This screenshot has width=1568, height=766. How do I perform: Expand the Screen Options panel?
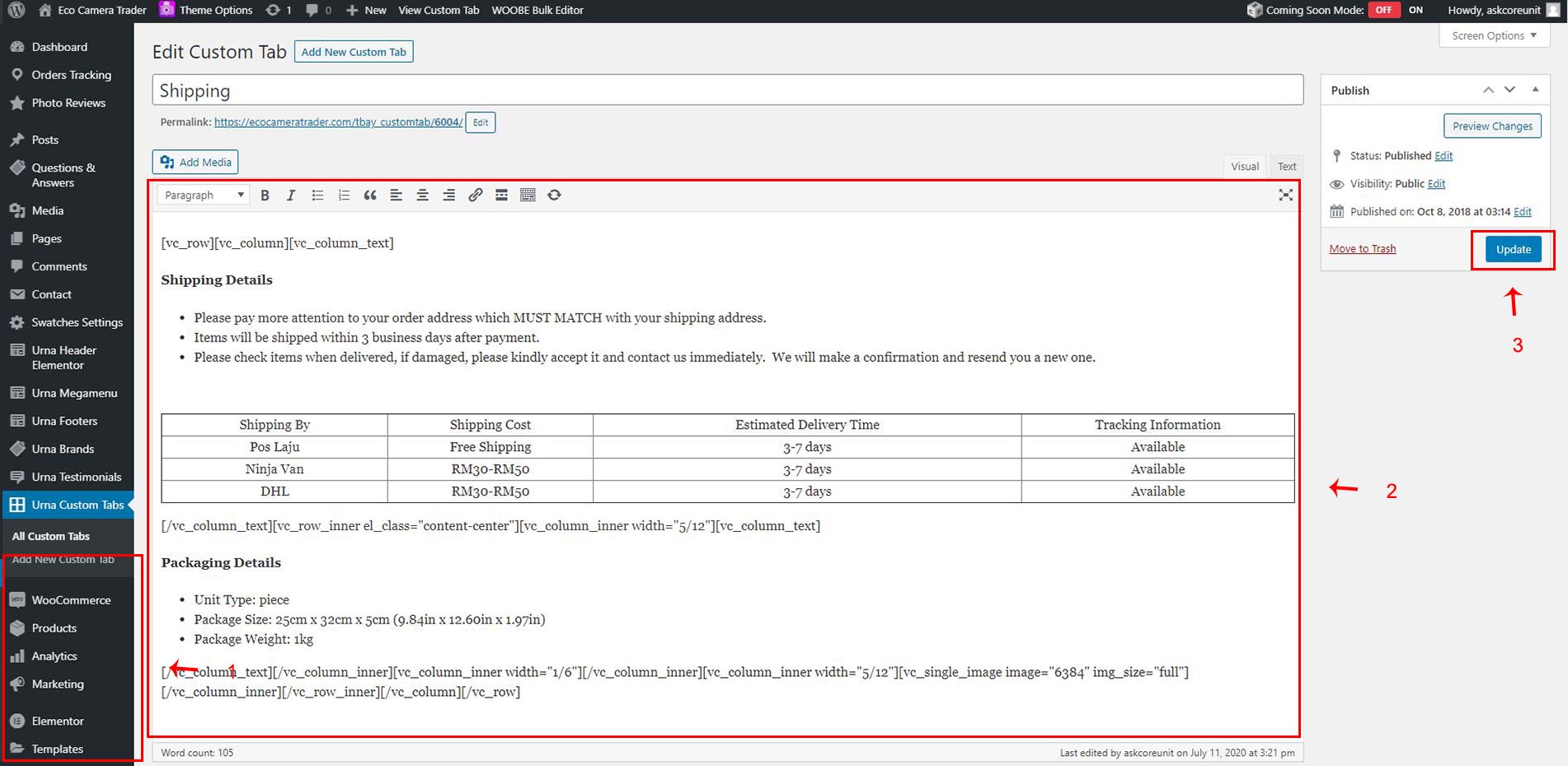pyautogui.click(x=1493, y=35)
